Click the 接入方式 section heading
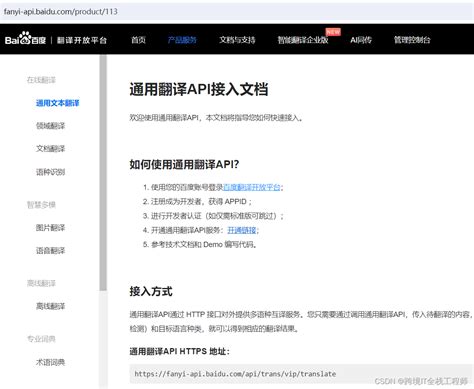 pyautogui.click(x=151, y=291)
